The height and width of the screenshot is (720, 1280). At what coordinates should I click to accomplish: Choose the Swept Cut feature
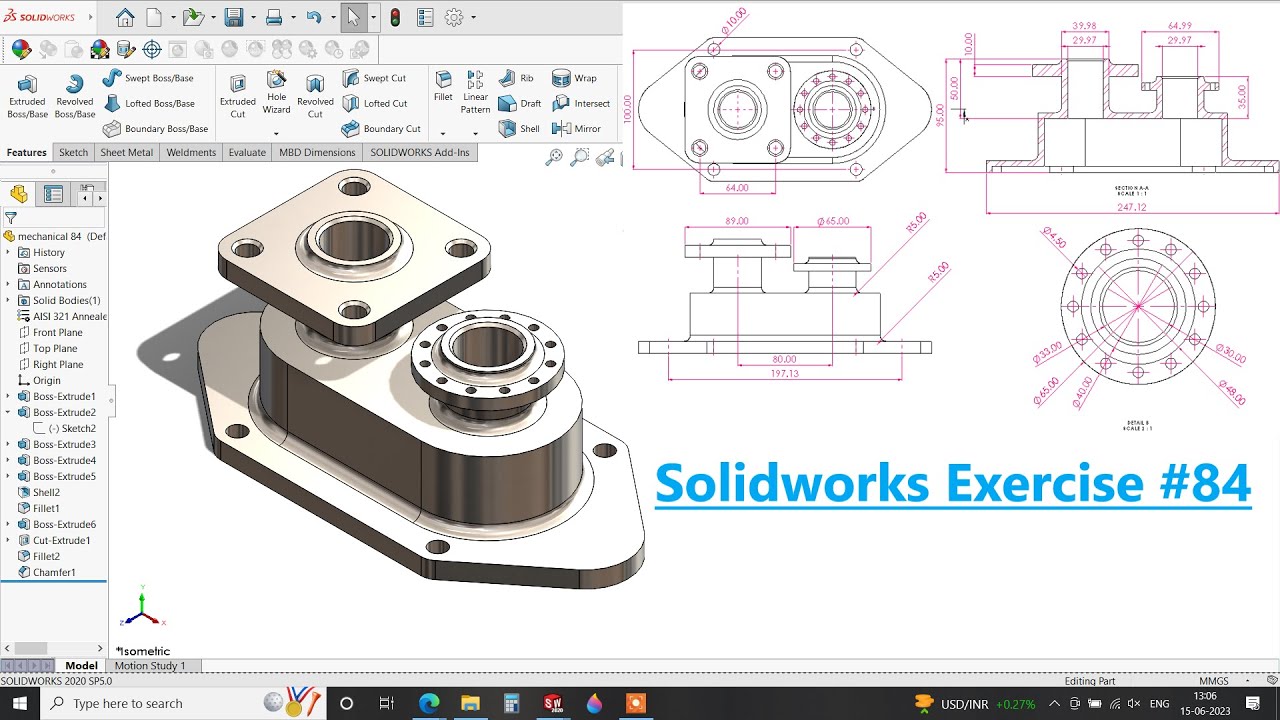[x=374, y=78]
